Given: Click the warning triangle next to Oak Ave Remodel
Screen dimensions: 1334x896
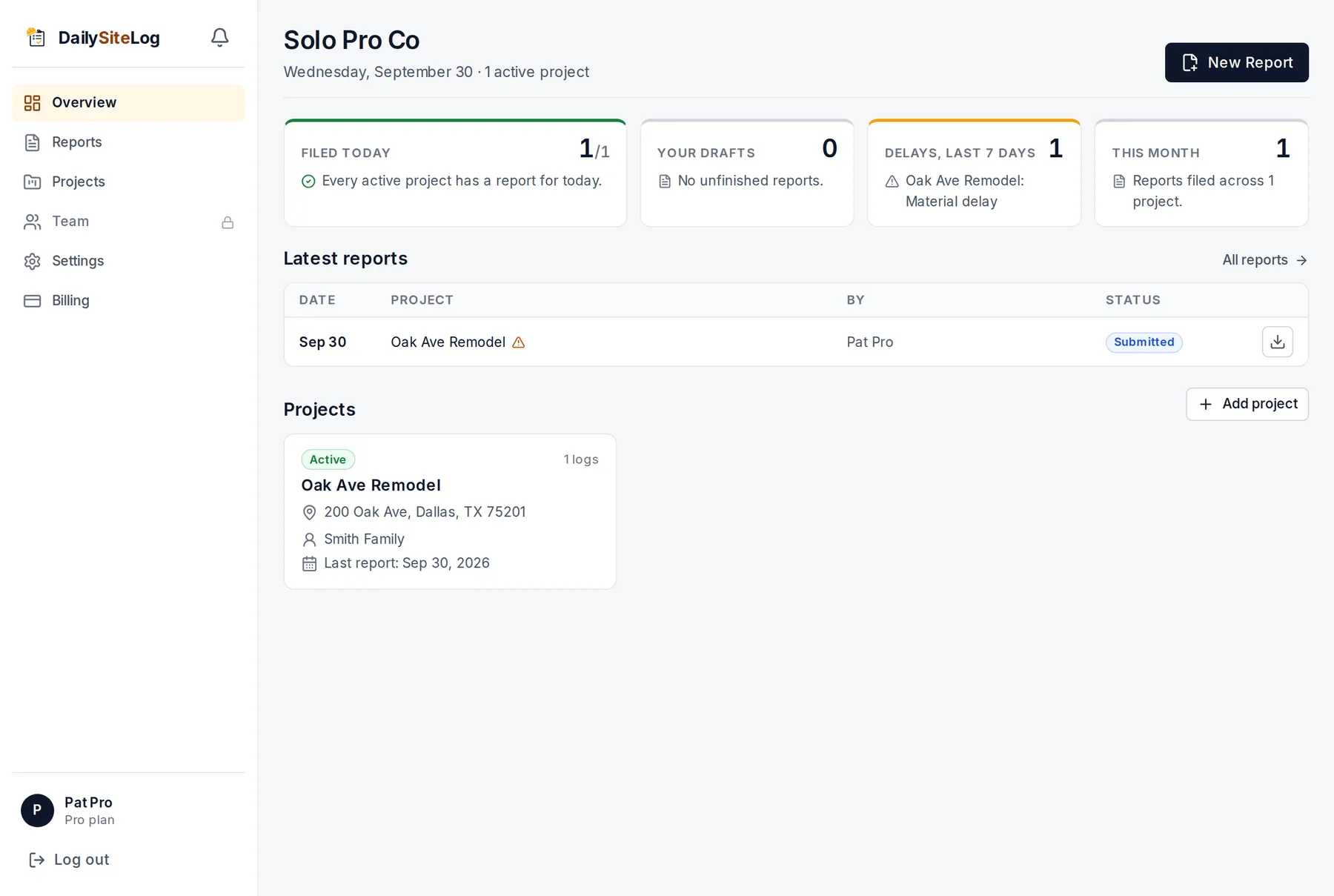Looking at the screenshot, I should click(519, 342).
